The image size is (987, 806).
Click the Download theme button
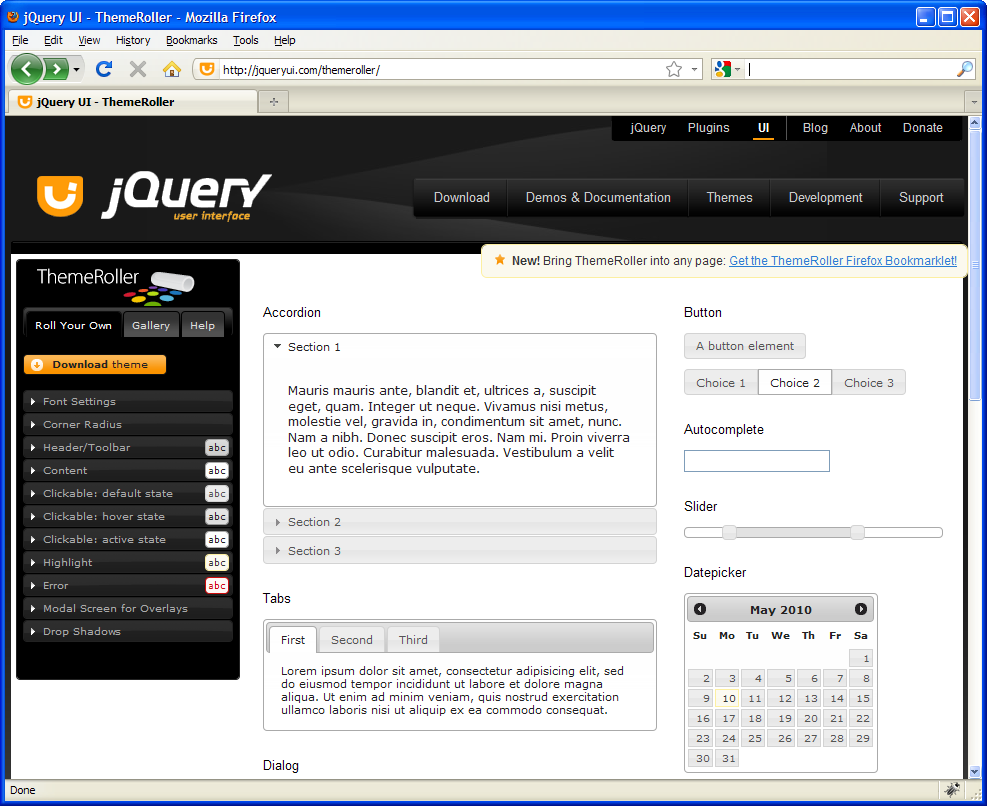tap(95, 365)
